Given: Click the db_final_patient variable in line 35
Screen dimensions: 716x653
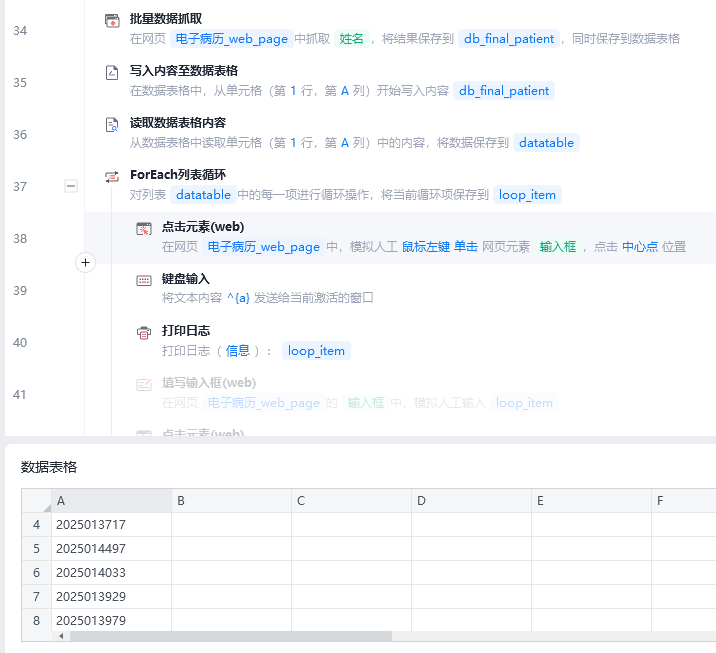Looking at the screenshot, I should [x=504, y=91].
